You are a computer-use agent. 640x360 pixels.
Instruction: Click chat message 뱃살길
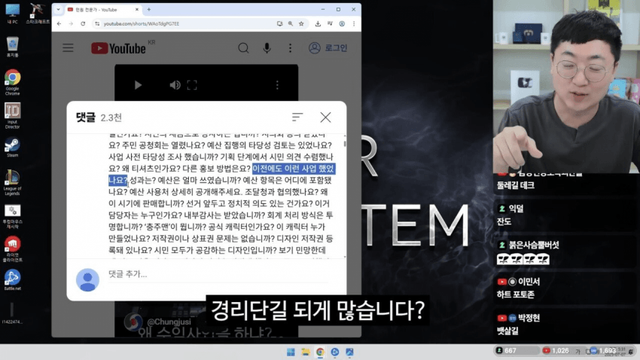tap(507, 331)
